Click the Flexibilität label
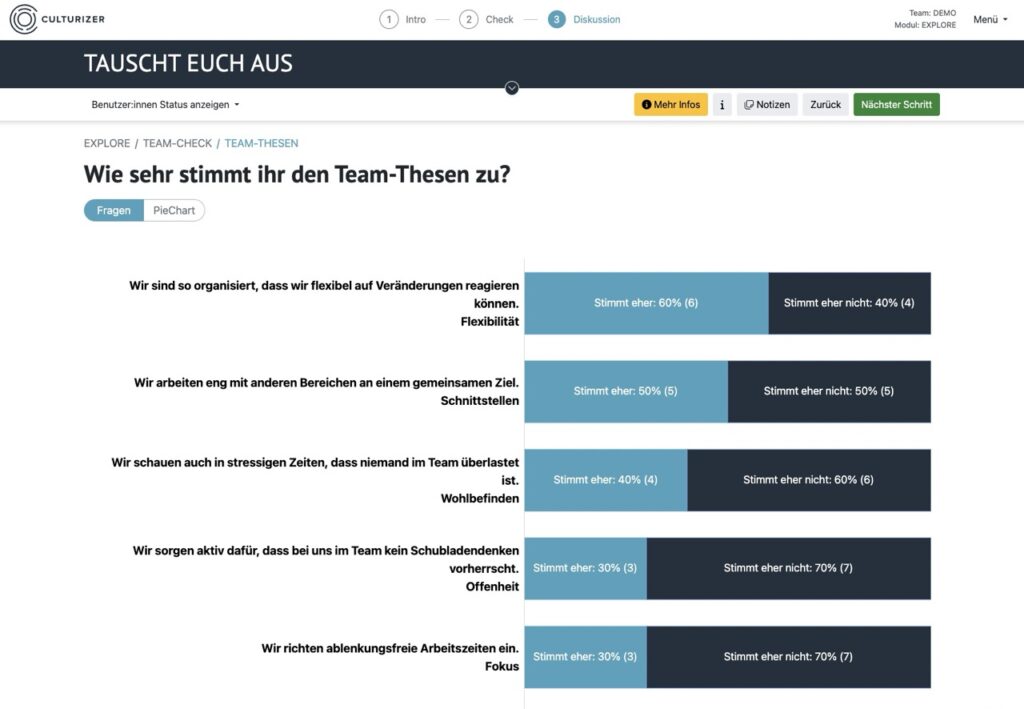Image resolution: width=1024 pixels, height=709 pixels. (x=490, y=321)
